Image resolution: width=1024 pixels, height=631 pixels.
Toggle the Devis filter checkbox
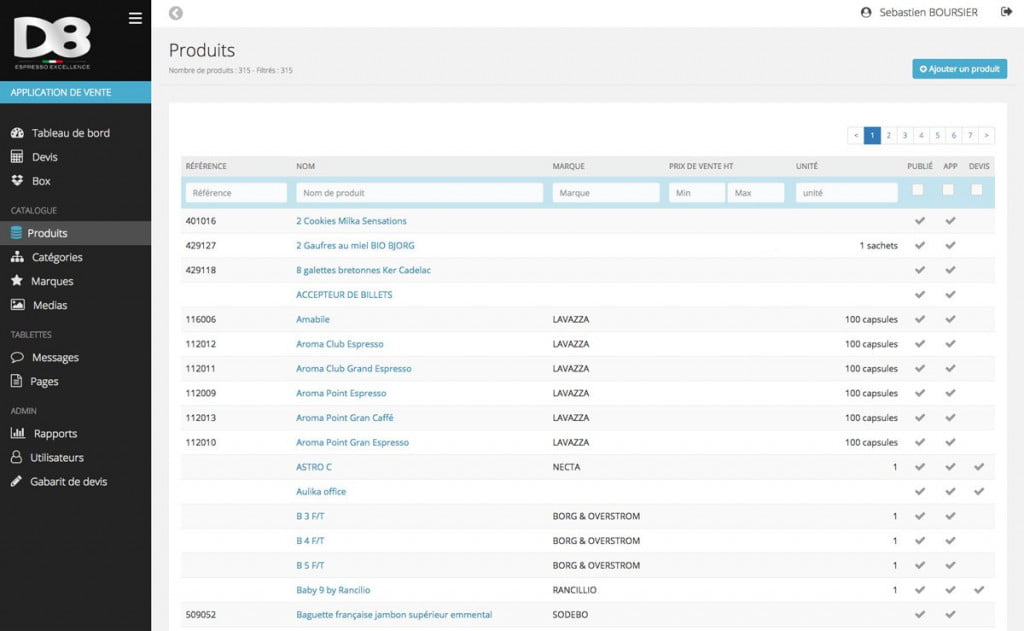tap(976, 189)
